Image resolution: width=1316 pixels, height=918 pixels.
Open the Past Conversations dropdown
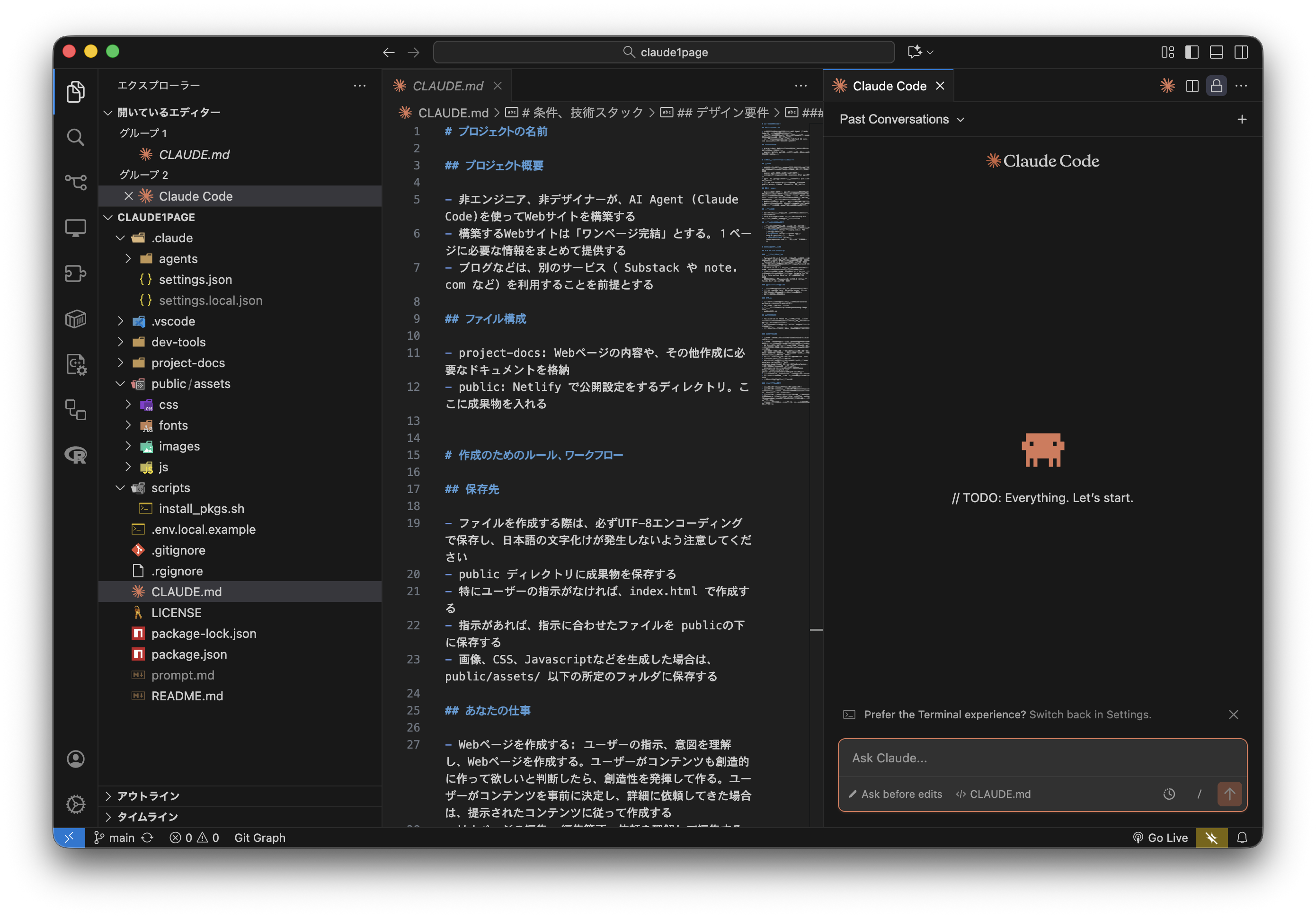click(x=900, y=119)
